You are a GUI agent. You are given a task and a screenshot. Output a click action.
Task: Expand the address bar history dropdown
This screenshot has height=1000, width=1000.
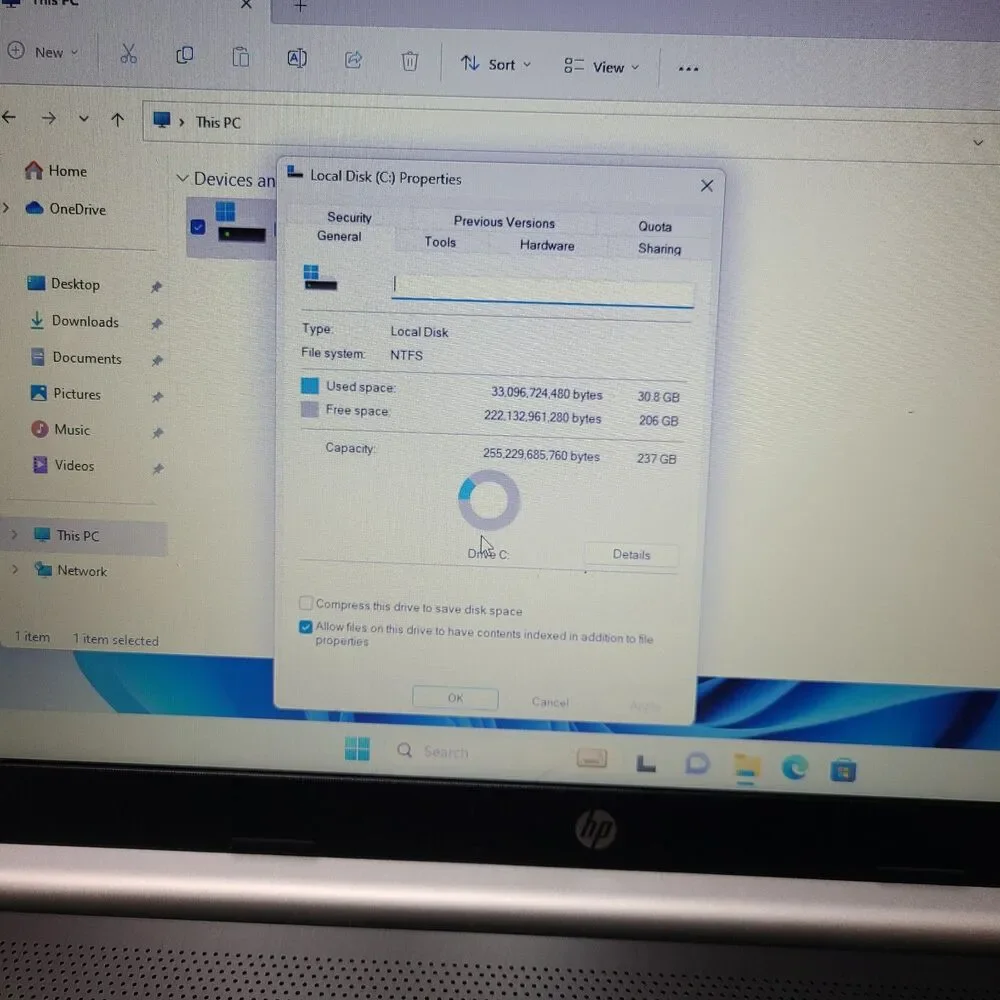point(978,142)
